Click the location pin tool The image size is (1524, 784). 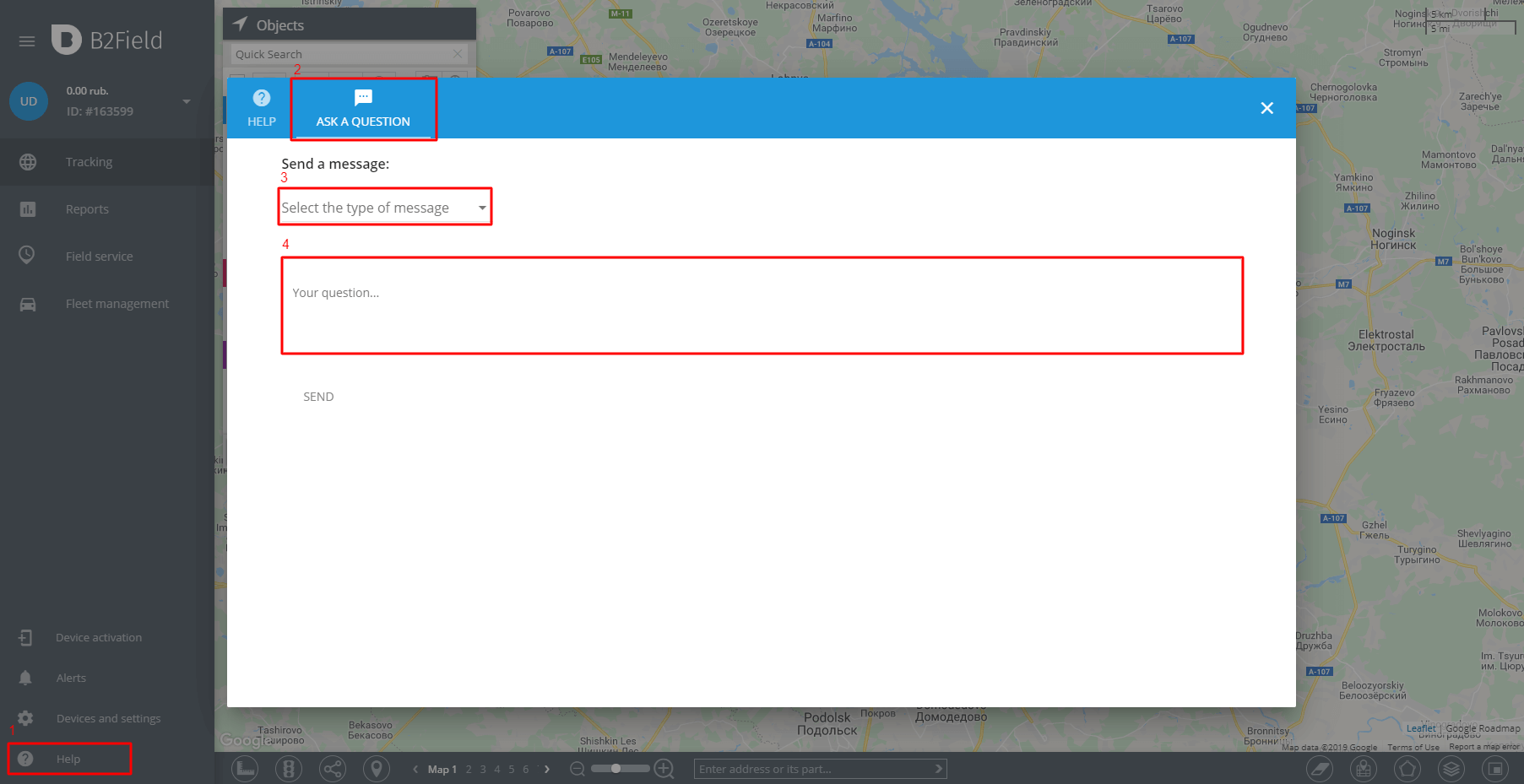tap(377, 769)
